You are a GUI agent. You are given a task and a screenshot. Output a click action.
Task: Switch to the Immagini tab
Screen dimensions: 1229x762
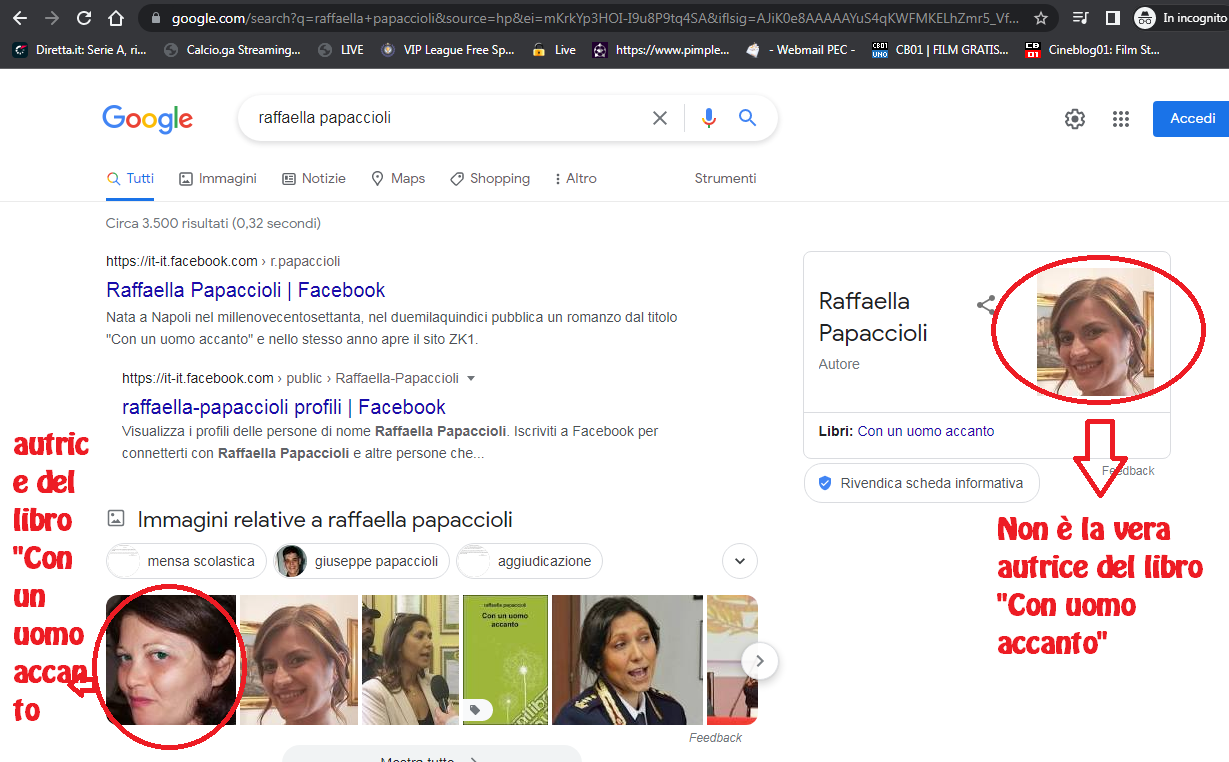click(x=218, y=178)
